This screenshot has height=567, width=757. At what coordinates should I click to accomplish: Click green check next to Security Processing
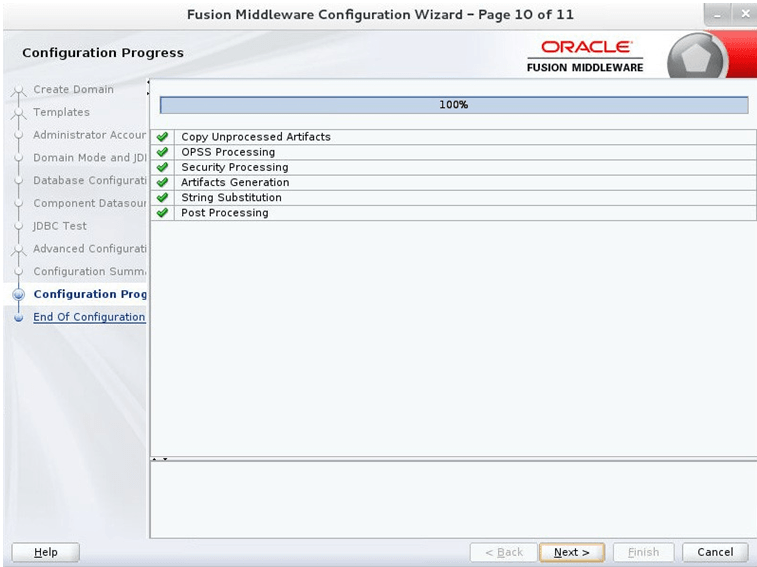coord(163,167)
